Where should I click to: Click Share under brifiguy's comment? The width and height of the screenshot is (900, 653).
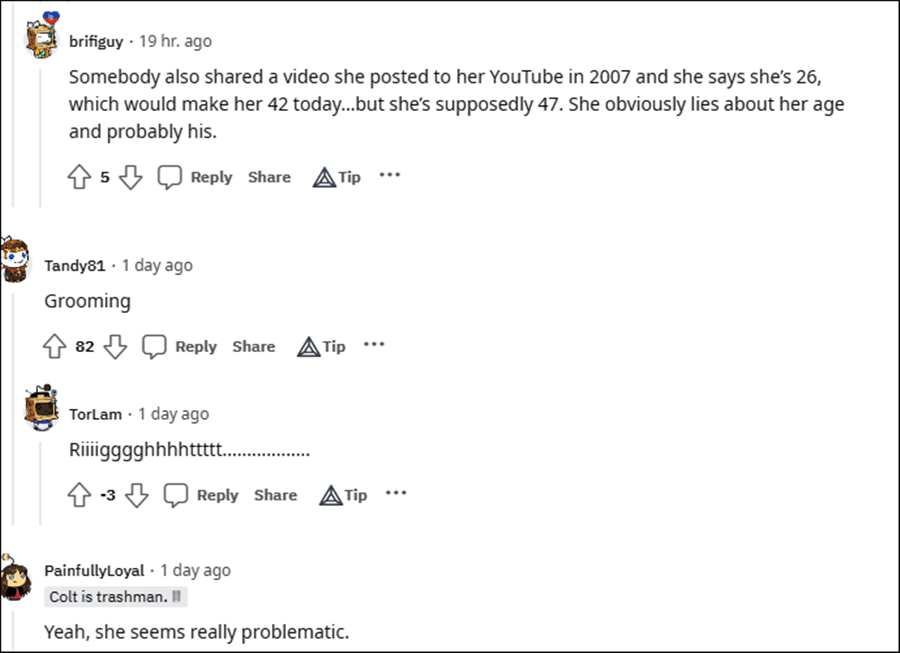tap(269, 176)
